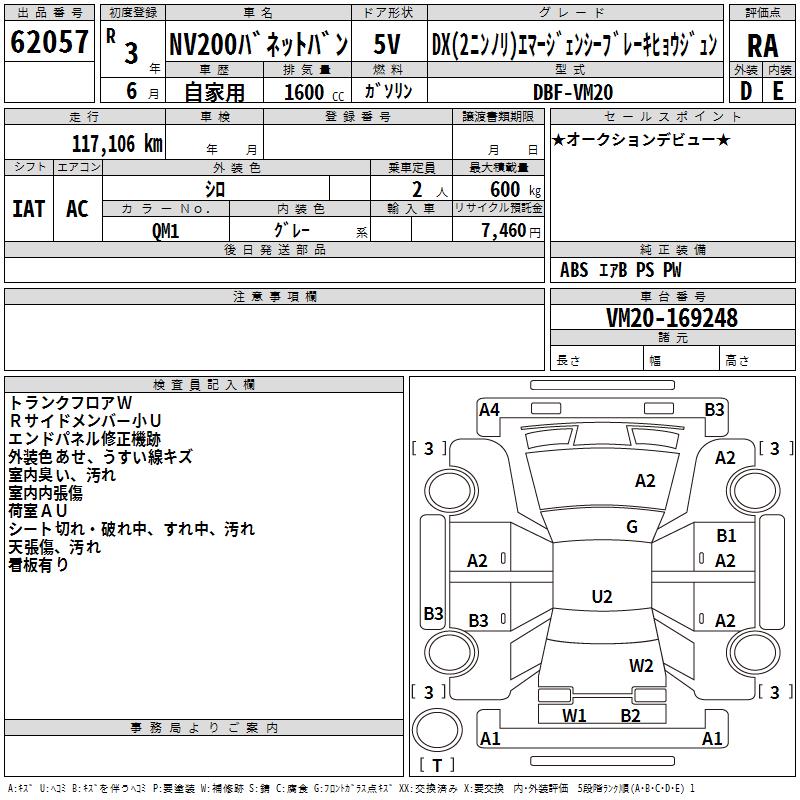Image resolution: width=800 pixels, height=800 pixels.
Task: Select the exterior grade D under 外装
Action: tap(745, 91)
